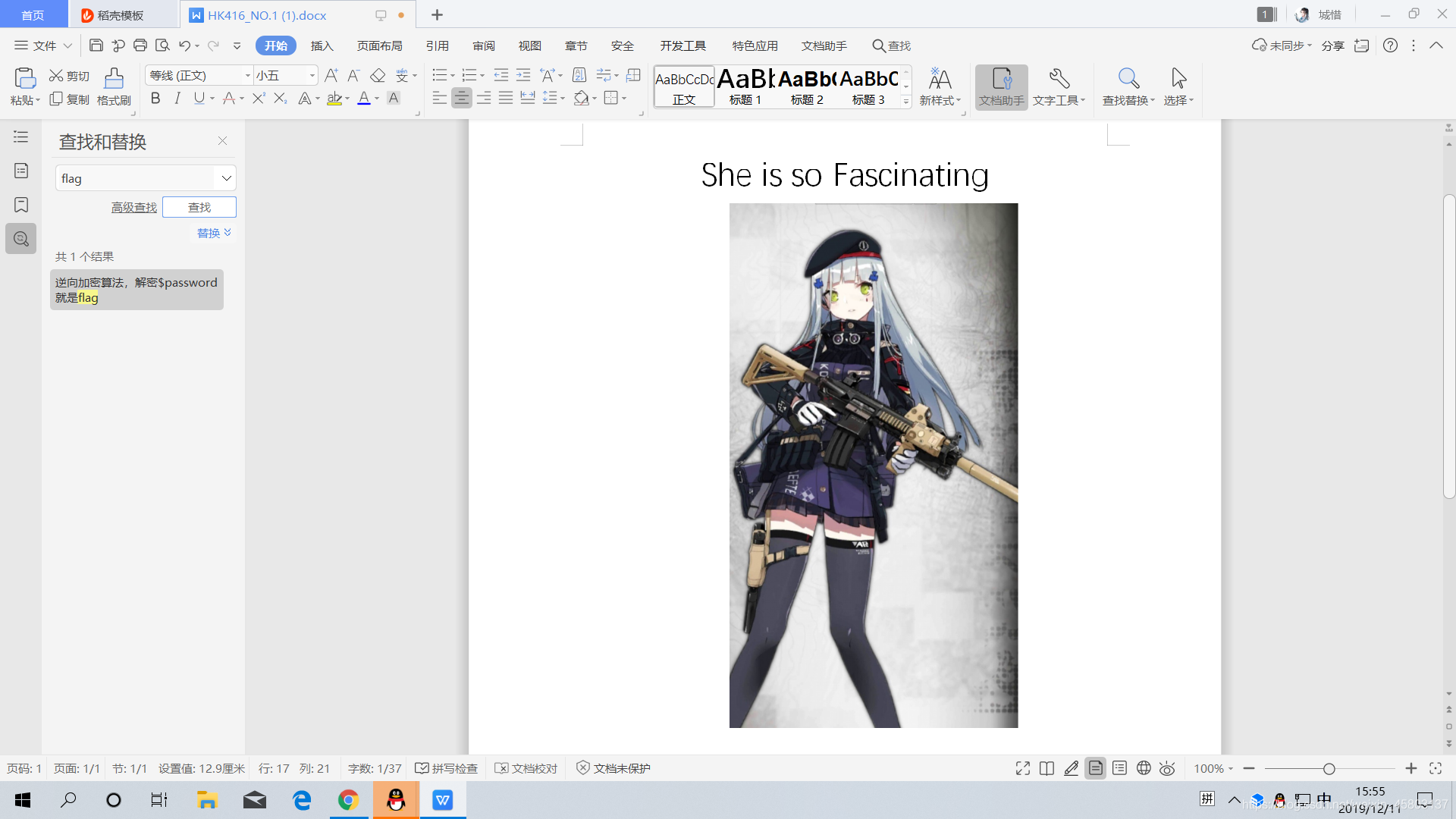Toggle character shading (shaded A)
Image resolution: width=1456 pixels, height=819 pixels.
pos(394,98)
